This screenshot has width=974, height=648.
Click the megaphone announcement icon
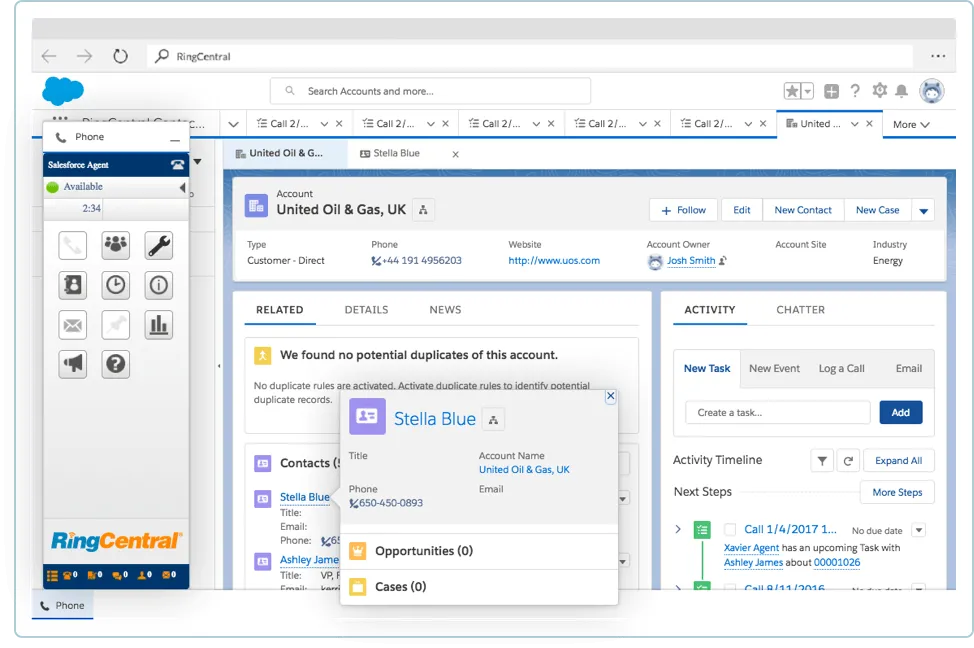73,364
